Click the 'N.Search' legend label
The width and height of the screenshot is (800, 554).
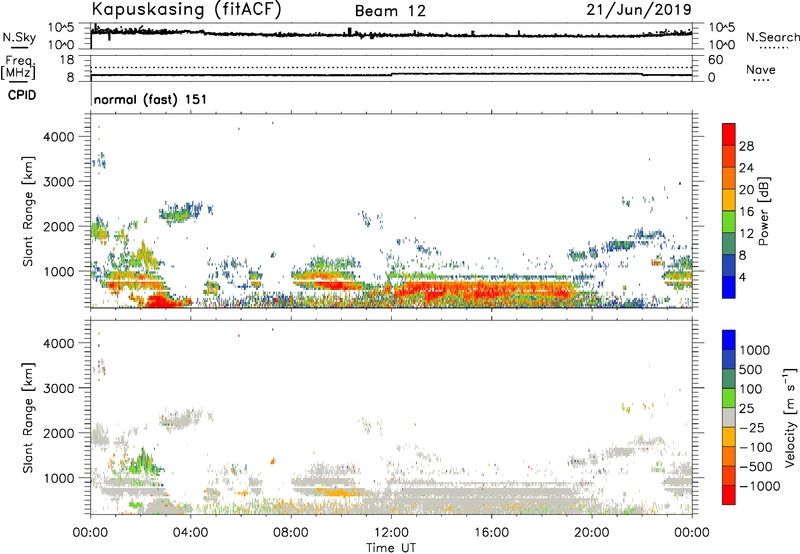(x=773, y=37)
